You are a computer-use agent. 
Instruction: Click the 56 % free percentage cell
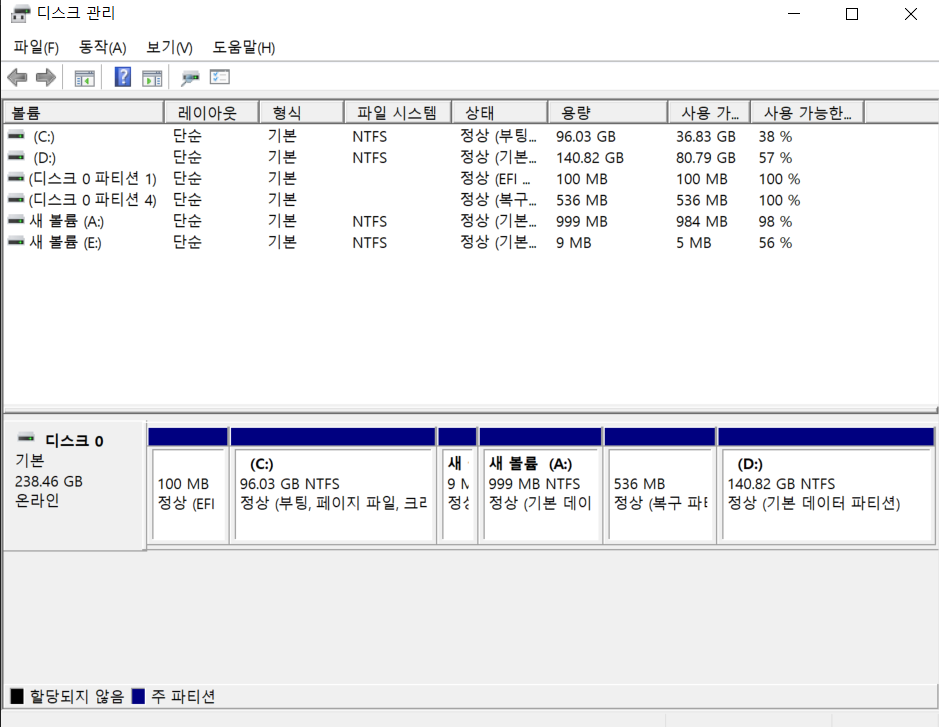[x=775, y=243]
